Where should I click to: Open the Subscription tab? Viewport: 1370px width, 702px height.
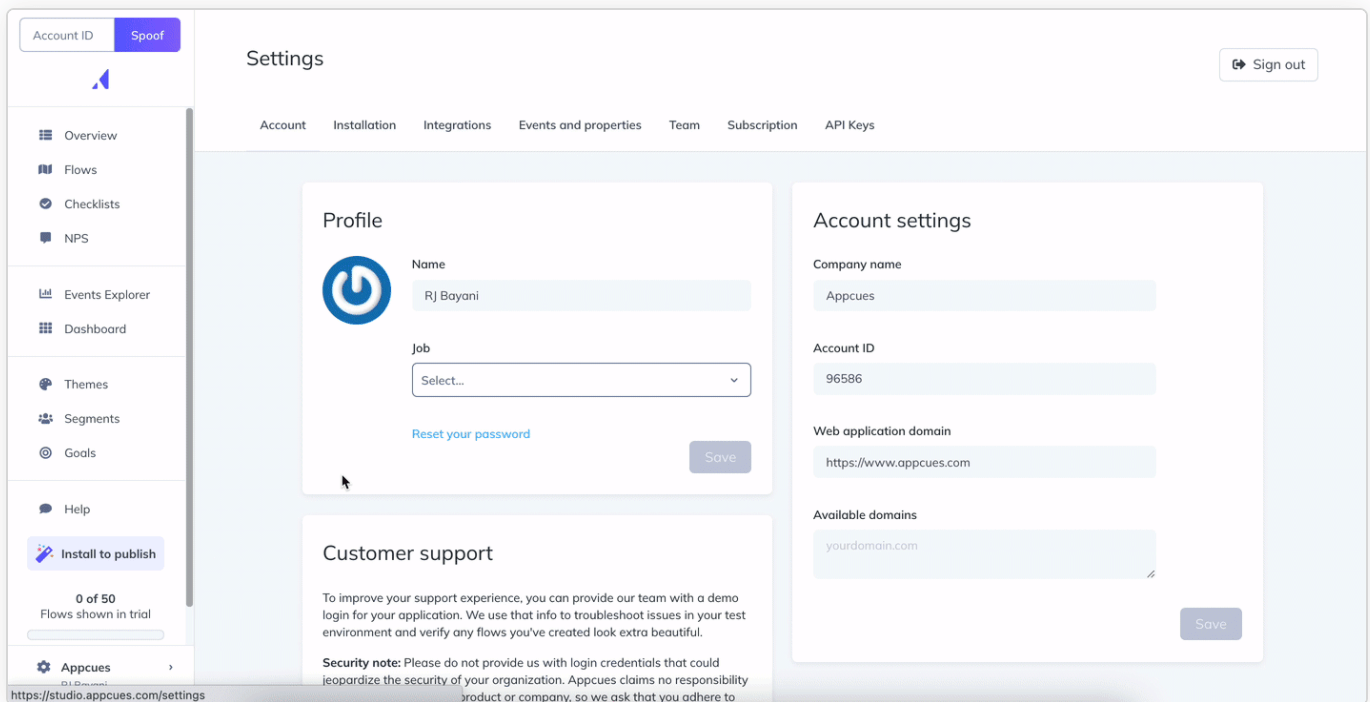(x=762, y=125)
